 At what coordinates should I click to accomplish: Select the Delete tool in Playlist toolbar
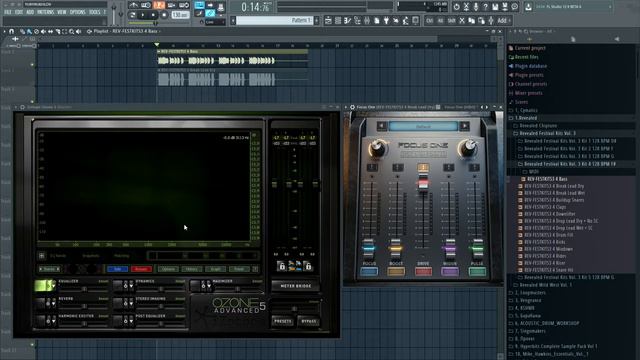click(36, 31)
